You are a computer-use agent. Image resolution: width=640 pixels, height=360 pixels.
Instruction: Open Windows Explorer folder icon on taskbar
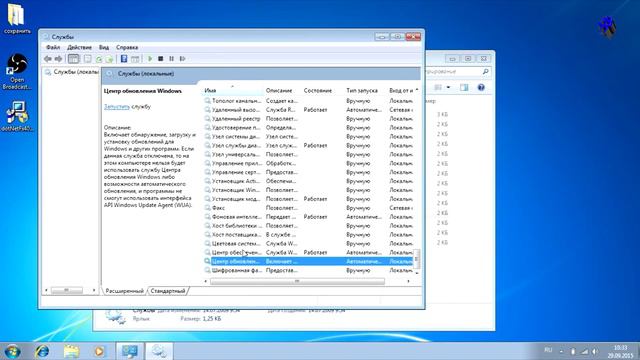coord(71,351)
